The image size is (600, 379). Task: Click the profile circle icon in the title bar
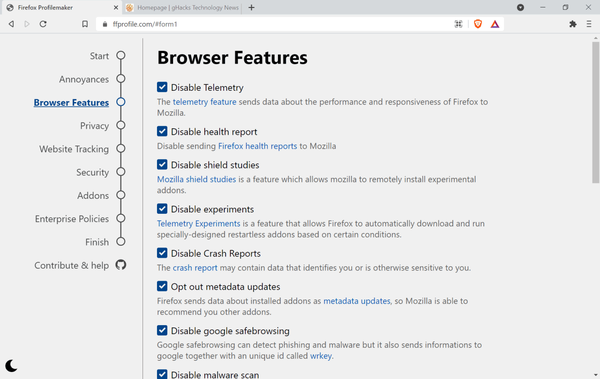520,7
